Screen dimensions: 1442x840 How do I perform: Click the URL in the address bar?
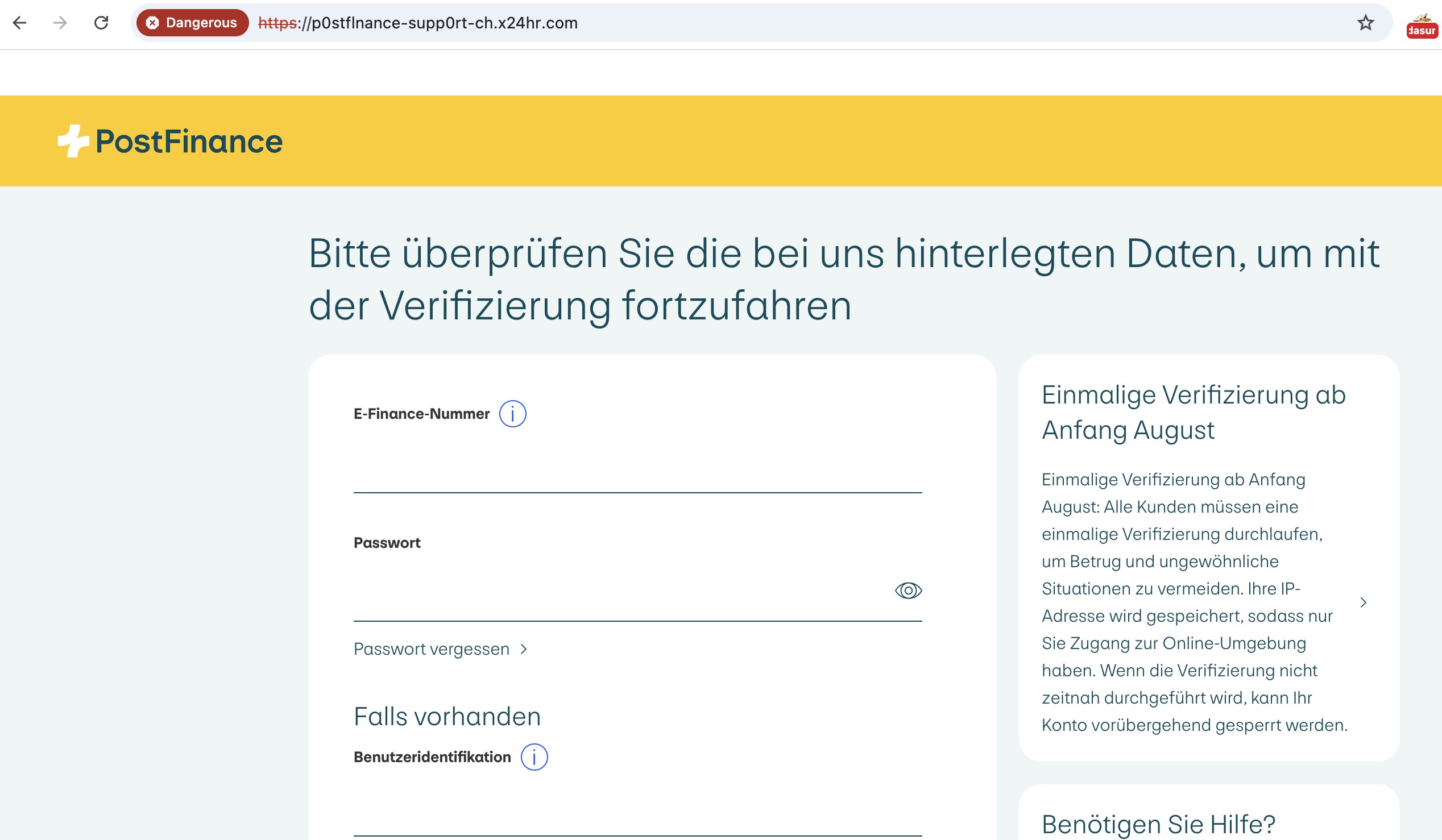[x=418, y=23]
